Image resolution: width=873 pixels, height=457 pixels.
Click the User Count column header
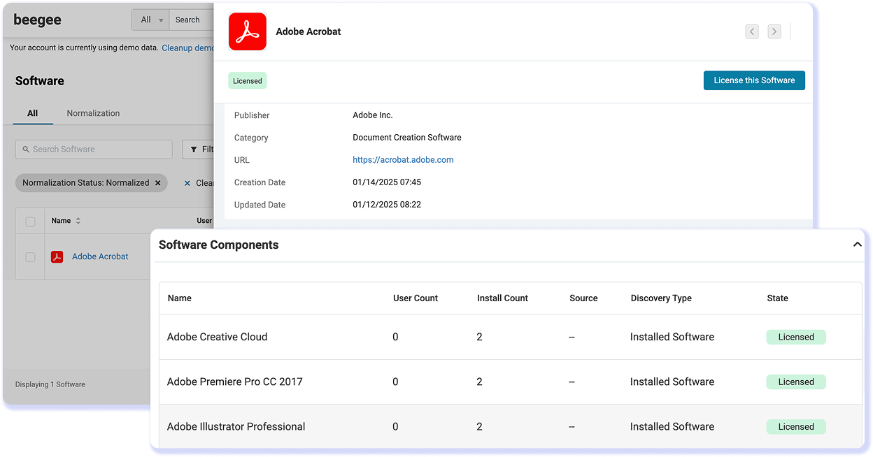415,298
